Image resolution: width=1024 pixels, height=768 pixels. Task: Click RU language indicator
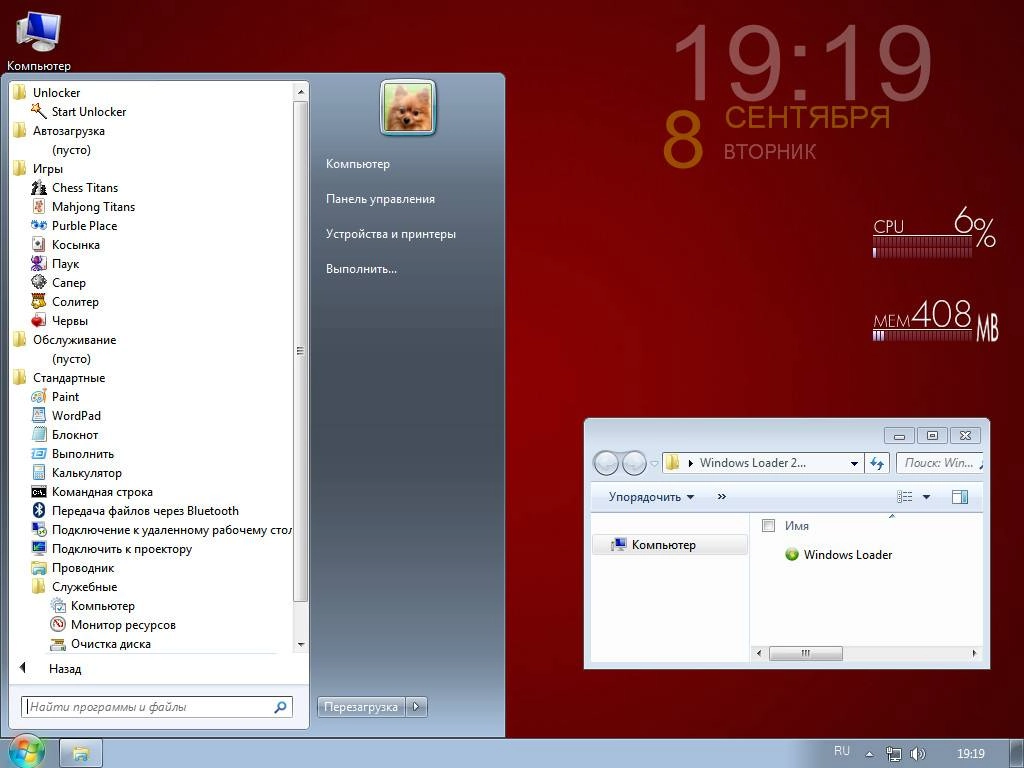(842, 751)
